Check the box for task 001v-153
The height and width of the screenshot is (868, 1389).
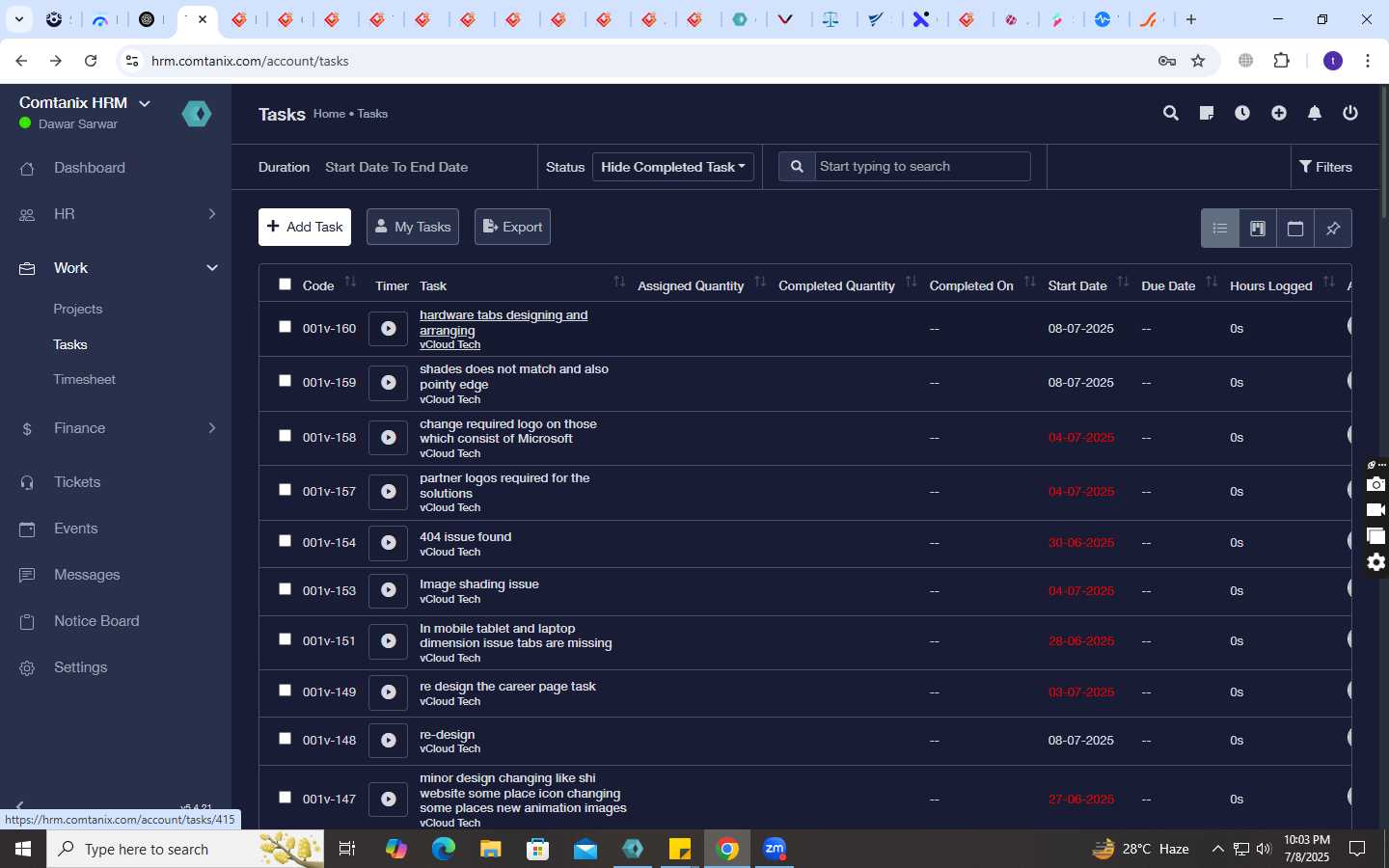coord(285,589)
